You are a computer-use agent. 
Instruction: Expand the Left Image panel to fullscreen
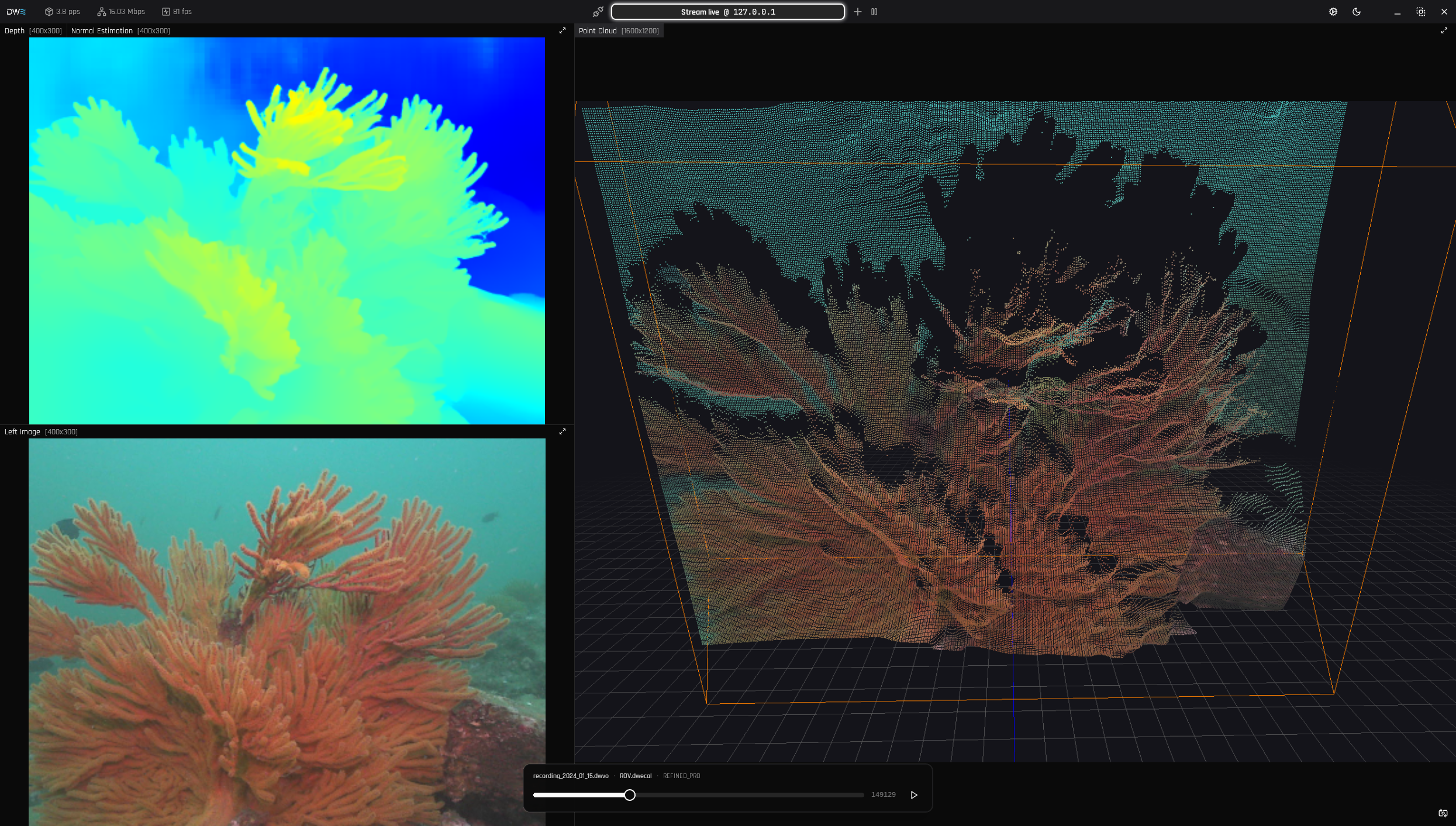[x=563, y=431]
